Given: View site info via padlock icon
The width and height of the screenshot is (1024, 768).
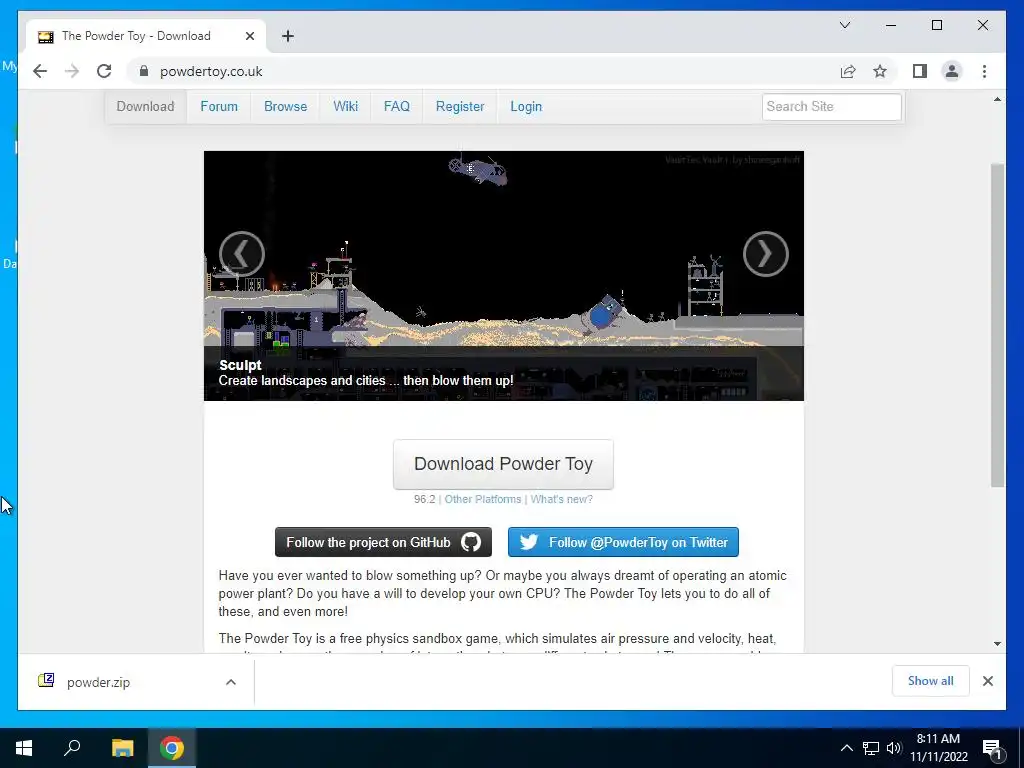Looking at the screenshot, I should click(x=144, y=71).
